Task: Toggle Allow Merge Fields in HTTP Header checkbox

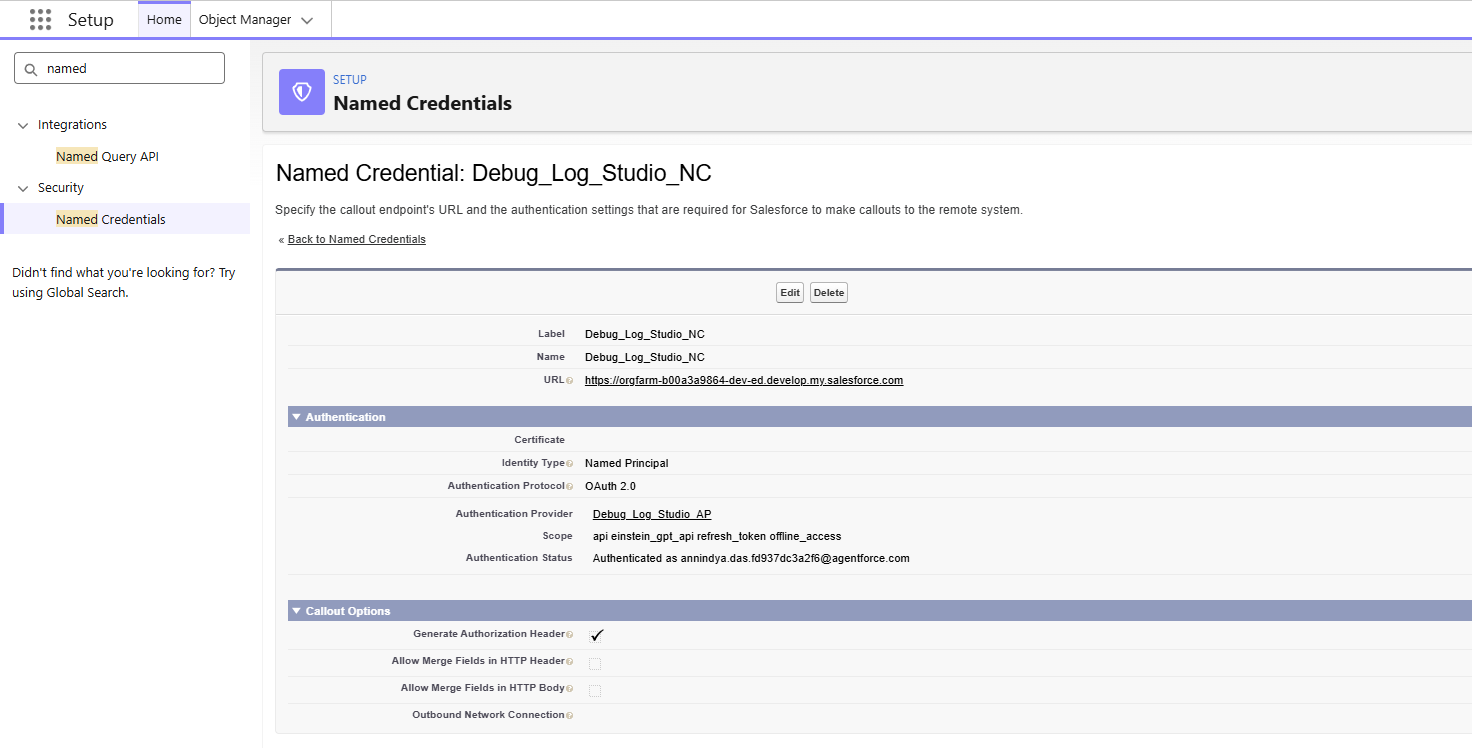Action: point(595,663)
